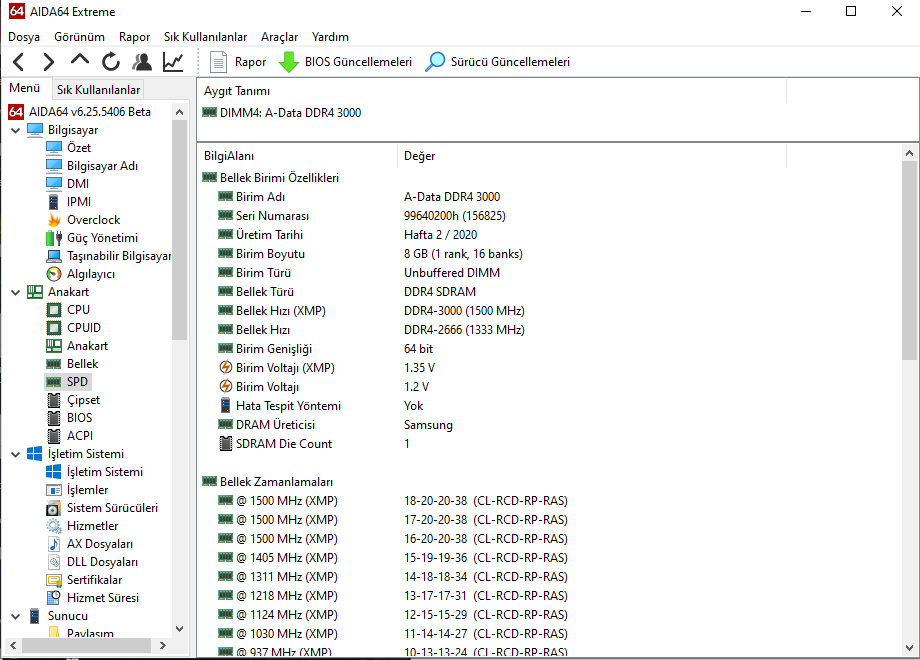Select the SPD tree item
Viewport: 920px width, 660px height.
(68, 382)
